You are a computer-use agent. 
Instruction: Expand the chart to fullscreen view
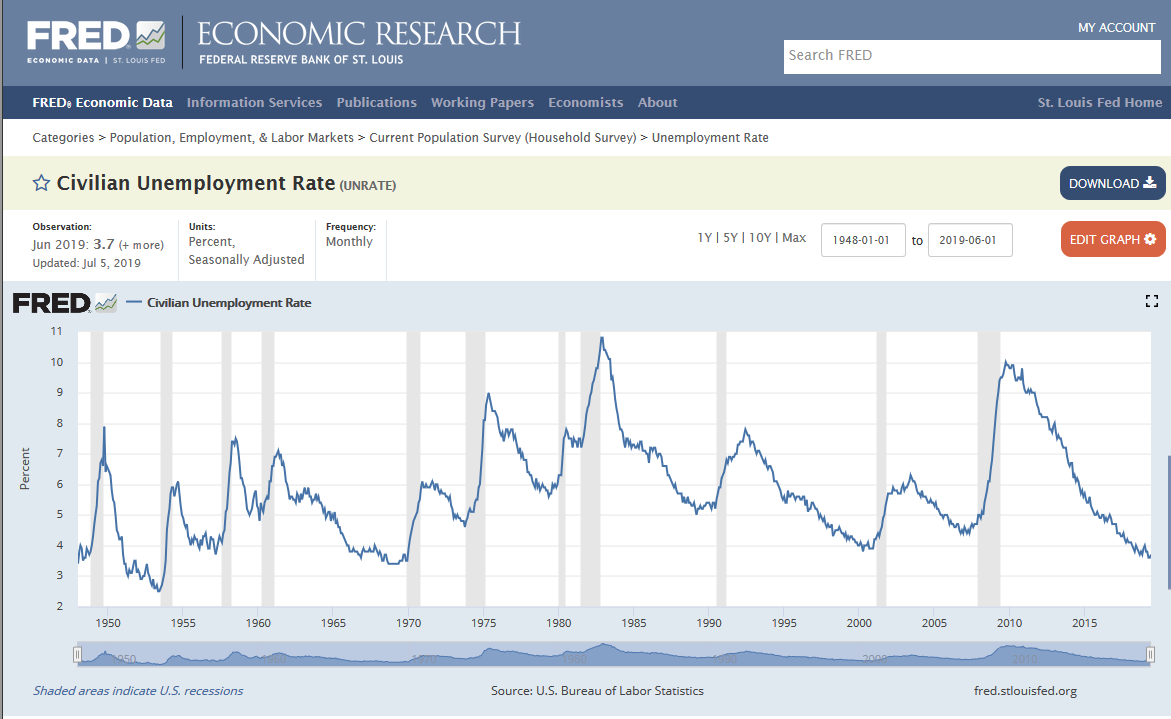[1151, 300]
